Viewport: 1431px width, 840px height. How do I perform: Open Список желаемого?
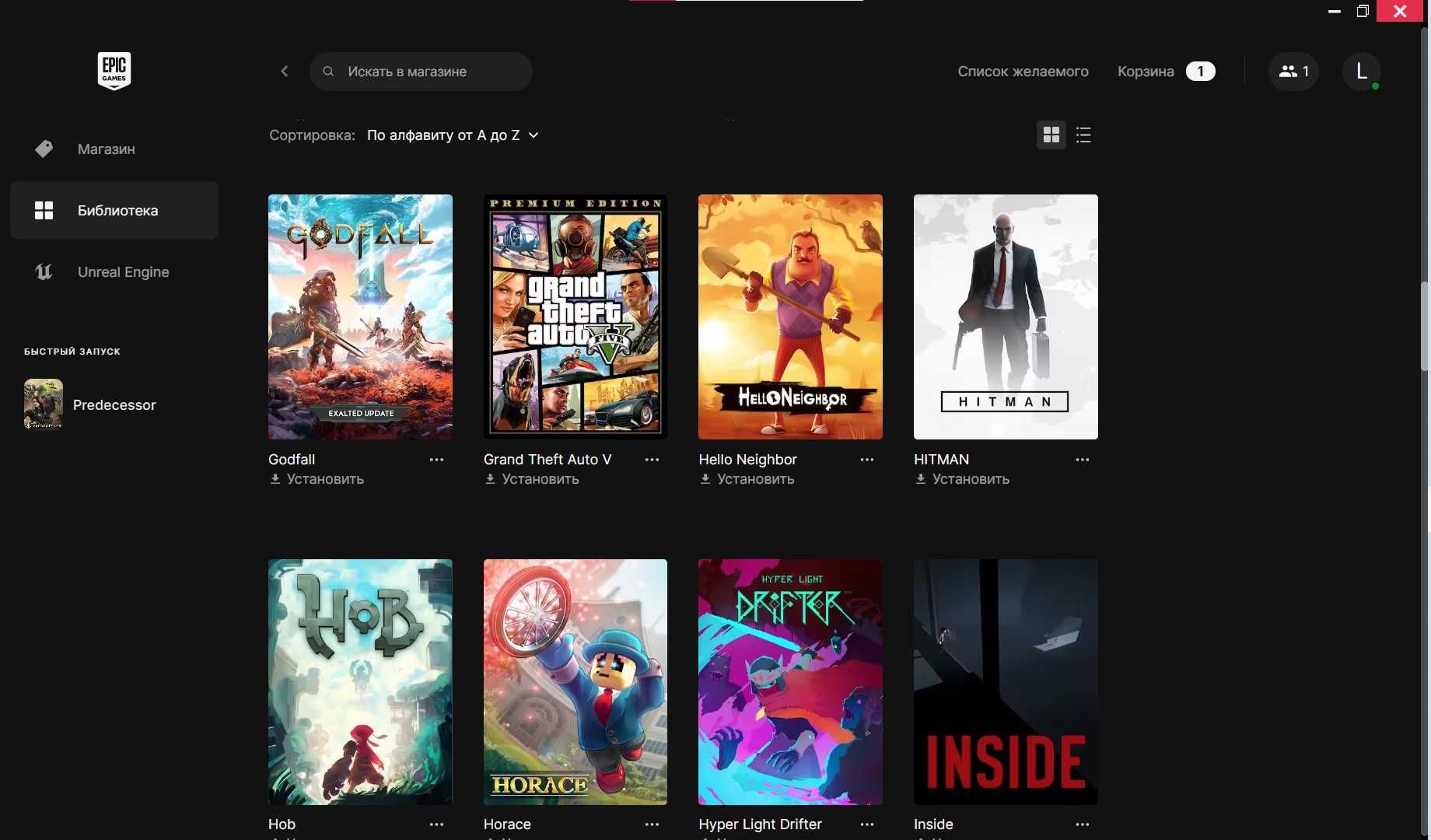(x=1023, y=72)
